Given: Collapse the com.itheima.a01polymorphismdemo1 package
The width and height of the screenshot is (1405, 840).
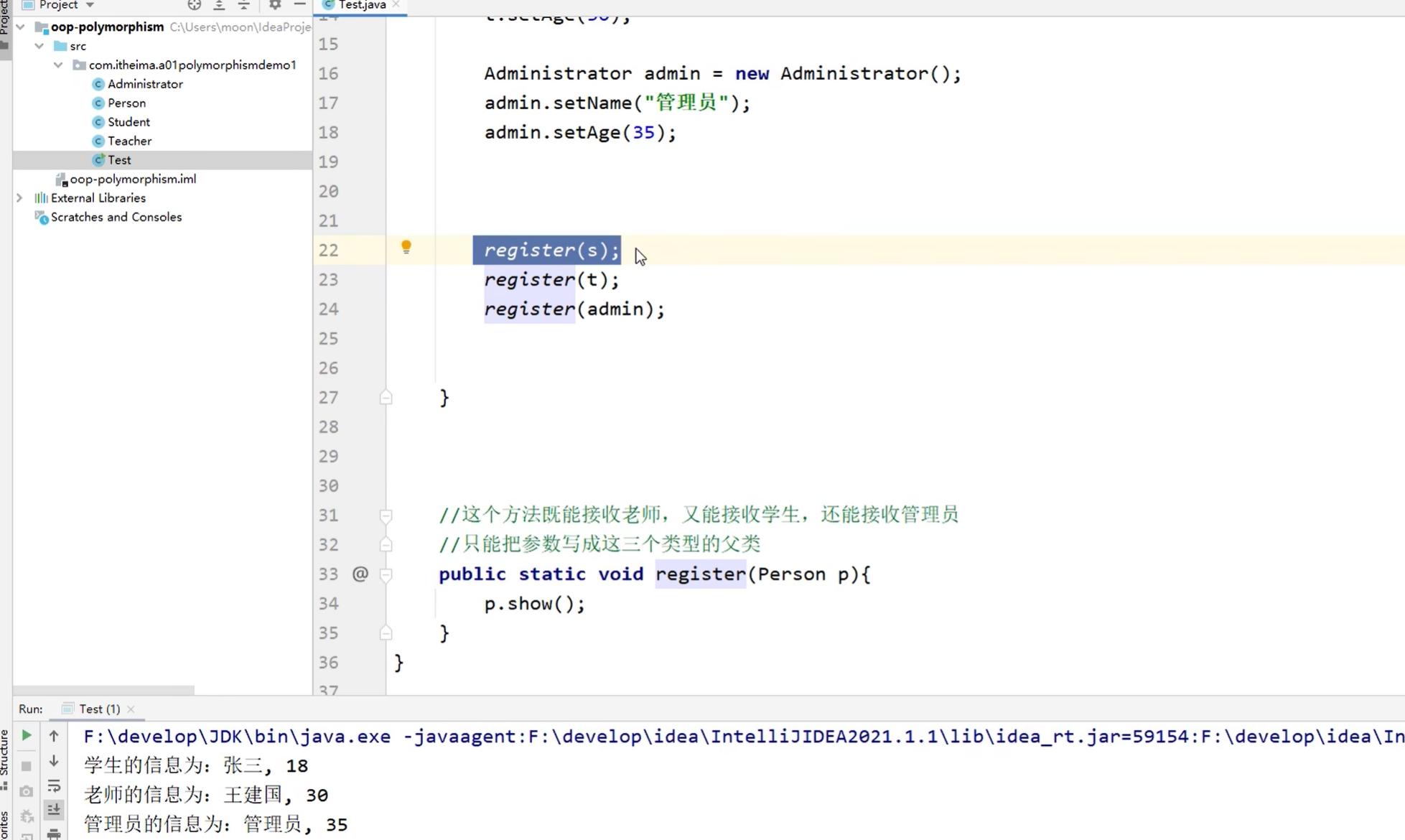Looking at the screenshot, I should 58,65.
